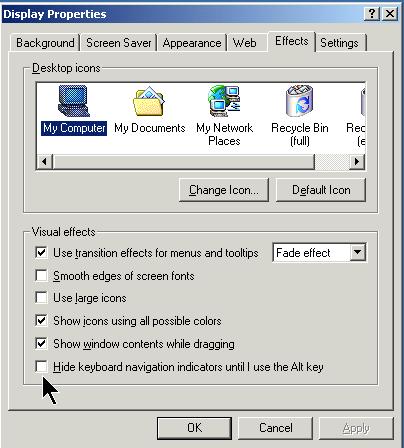
Task: Select the My Documents folder icon
Action: (149, 110)
